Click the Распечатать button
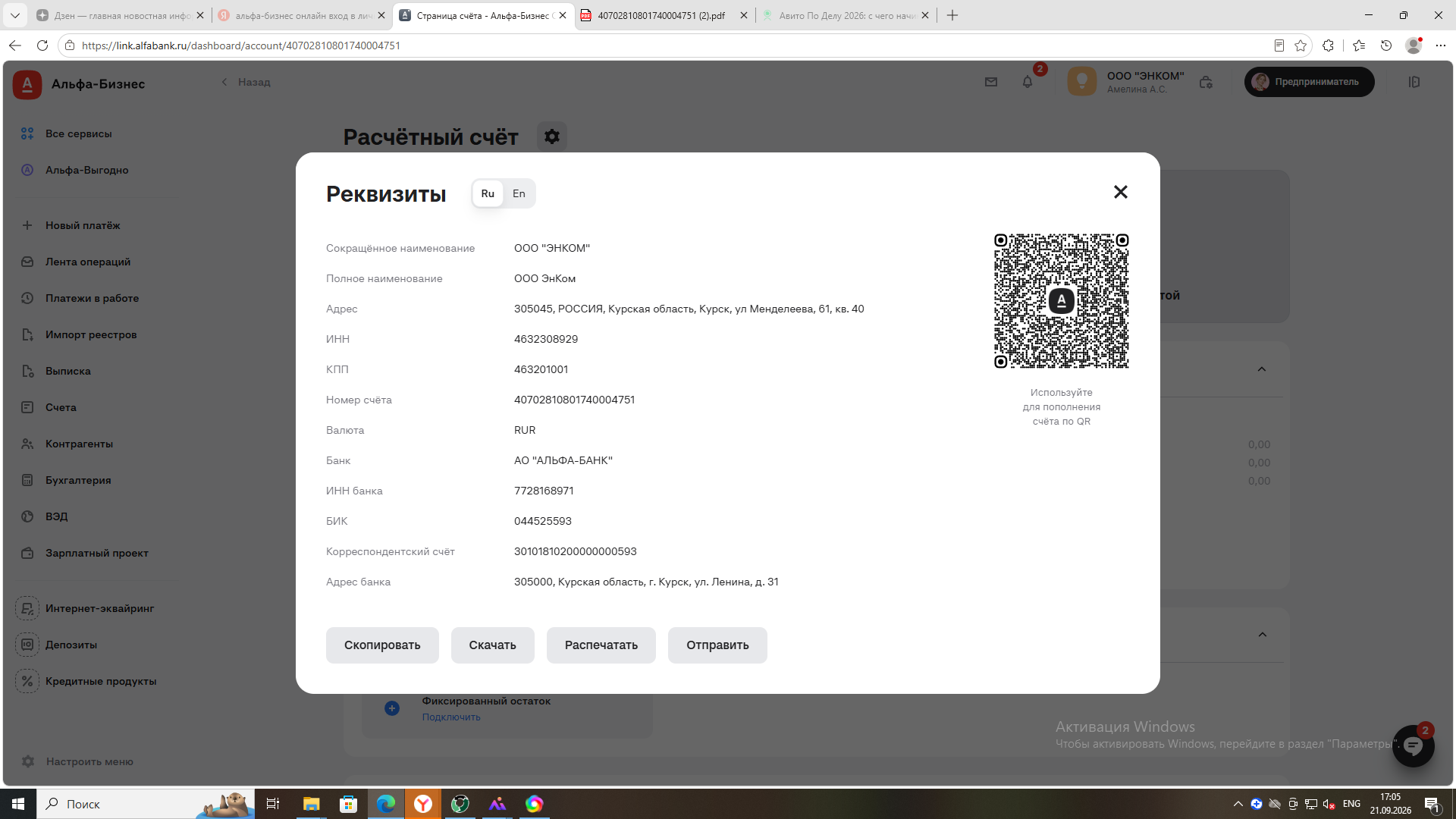This screenshot has width=1456, height=819. coord(601,645)
